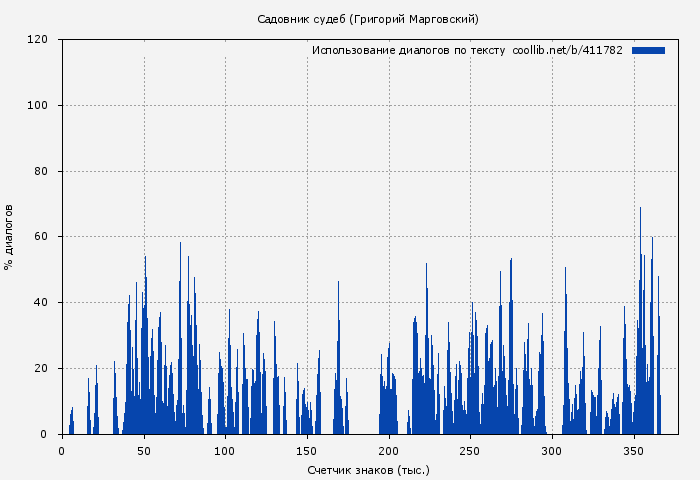
Task: Click the vertical axis label '% диалогов'
Action: tap(10, 236)
